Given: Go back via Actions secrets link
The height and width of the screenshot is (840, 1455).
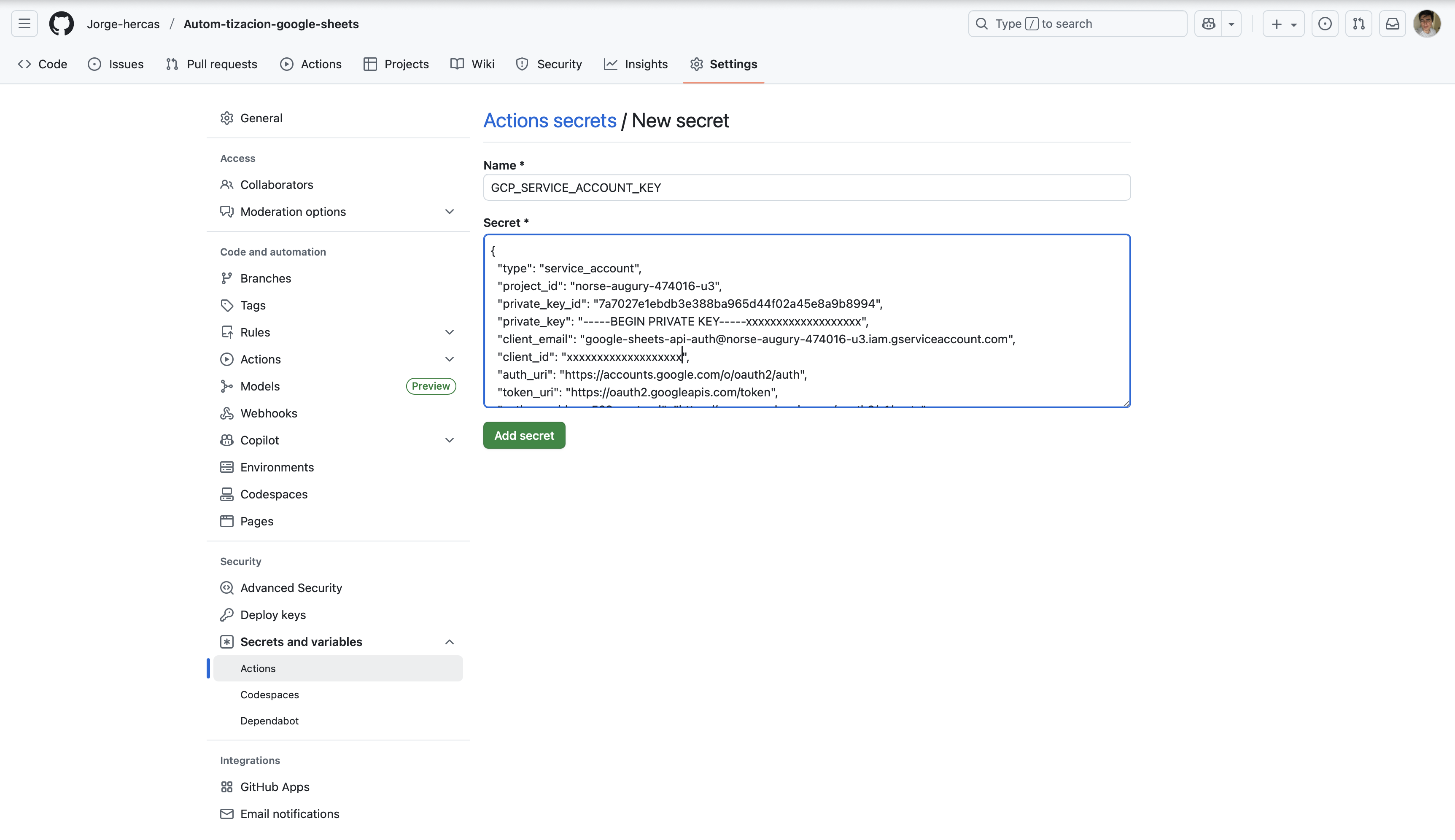Looking at the screenshot, I should (550, 121).
